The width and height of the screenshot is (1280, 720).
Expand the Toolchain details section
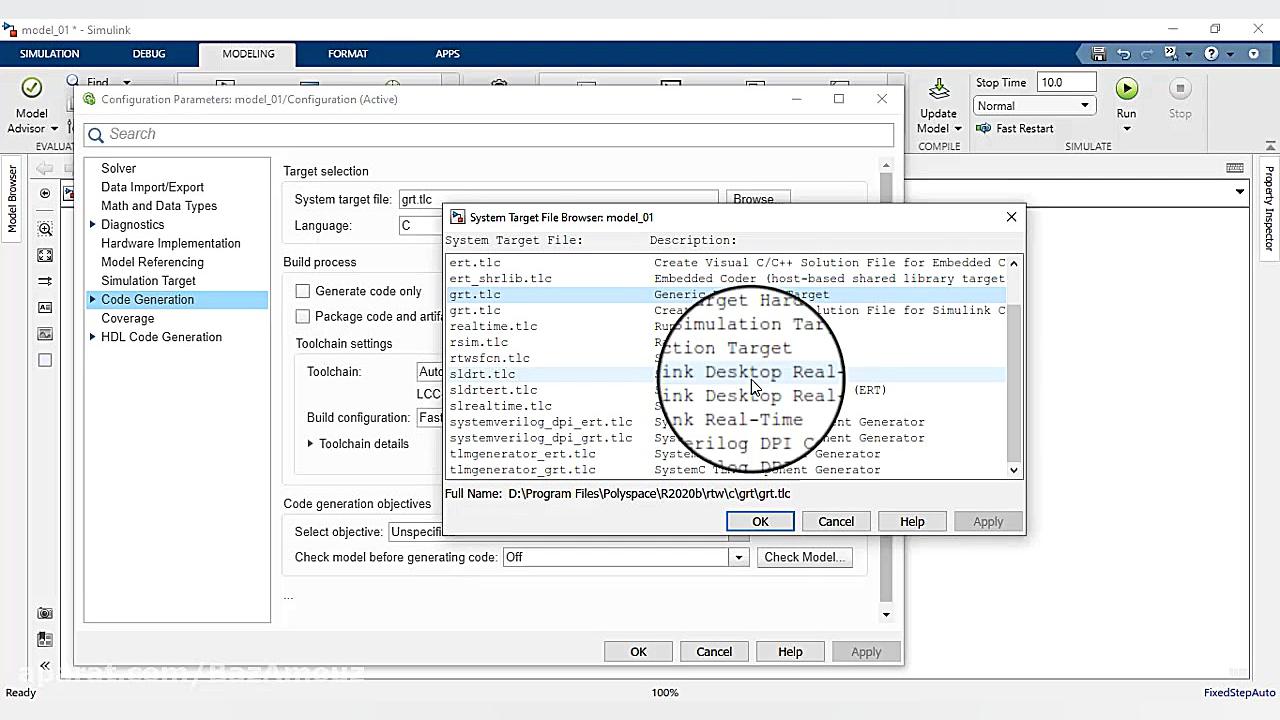pos(310,443)
